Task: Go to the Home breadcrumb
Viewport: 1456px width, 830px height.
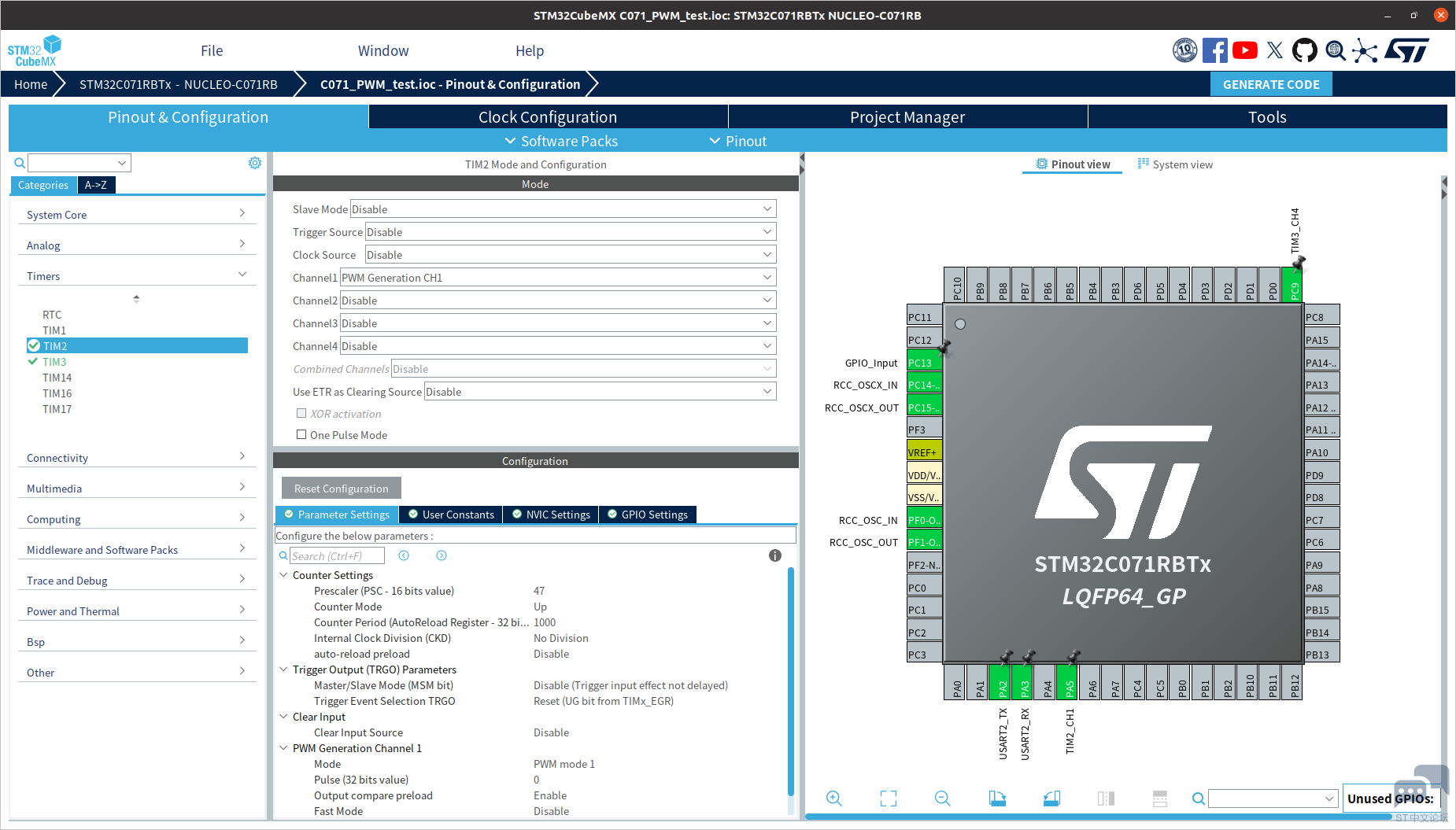Action: pos(31,84)
